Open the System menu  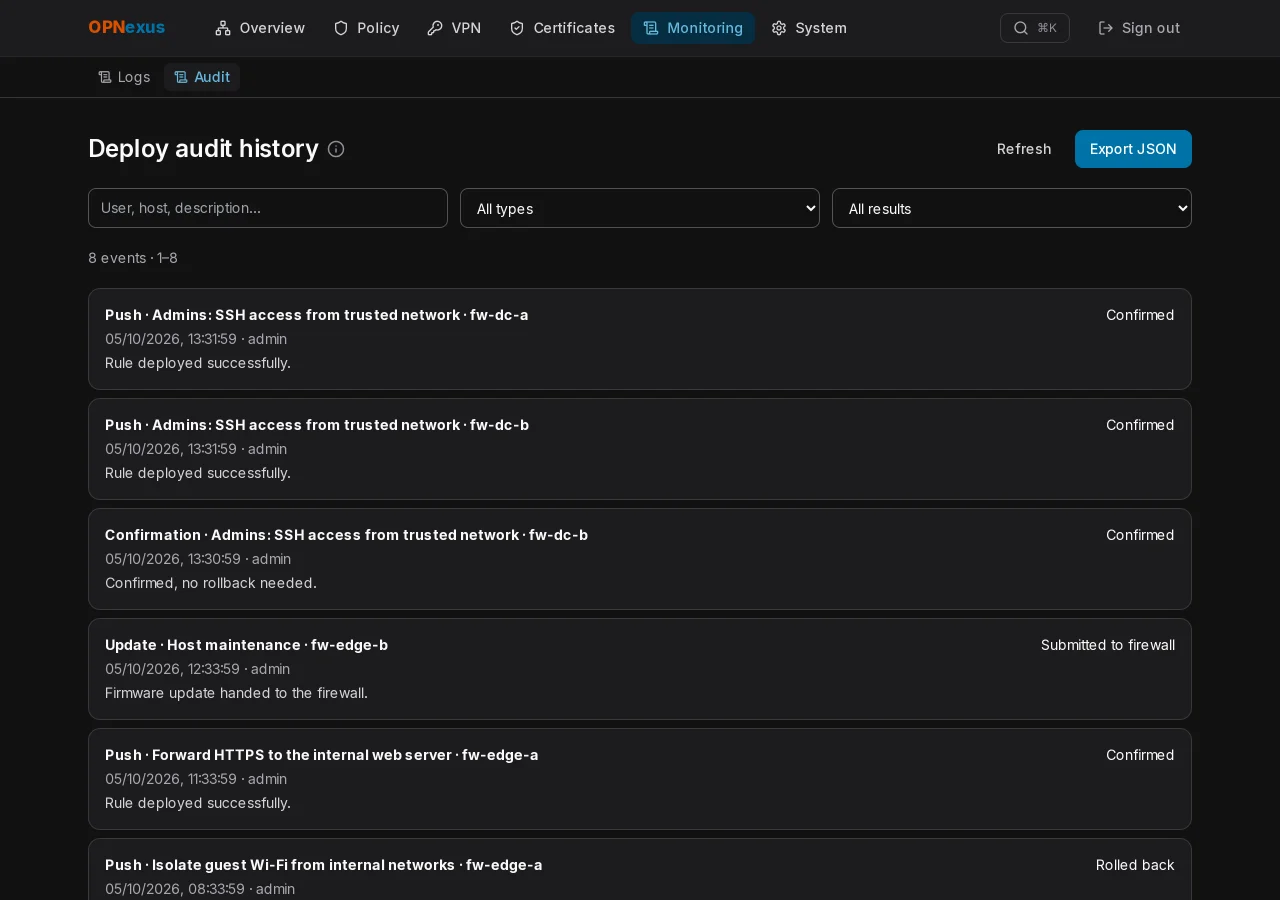(809, 28)
